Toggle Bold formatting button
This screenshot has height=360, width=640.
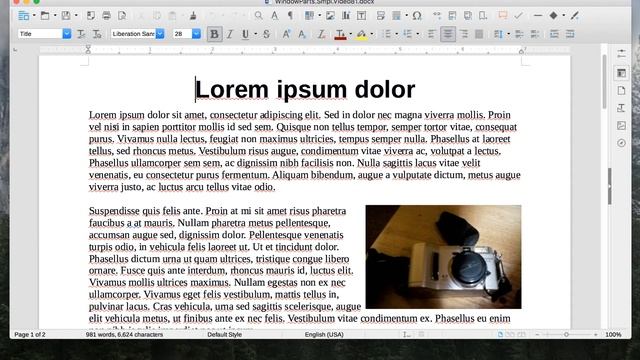click(214, 34)
